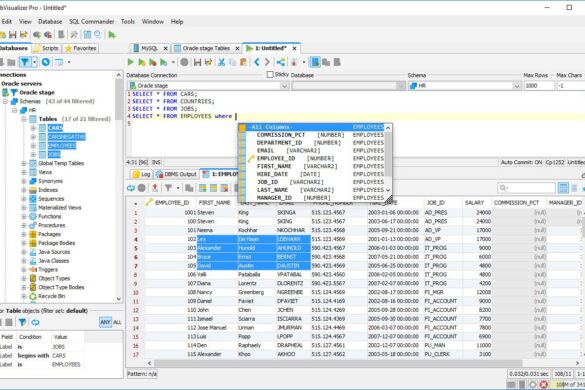The image size is (585, 390).
Task: Collapse the Tables tree node
Action: [24, 119]
